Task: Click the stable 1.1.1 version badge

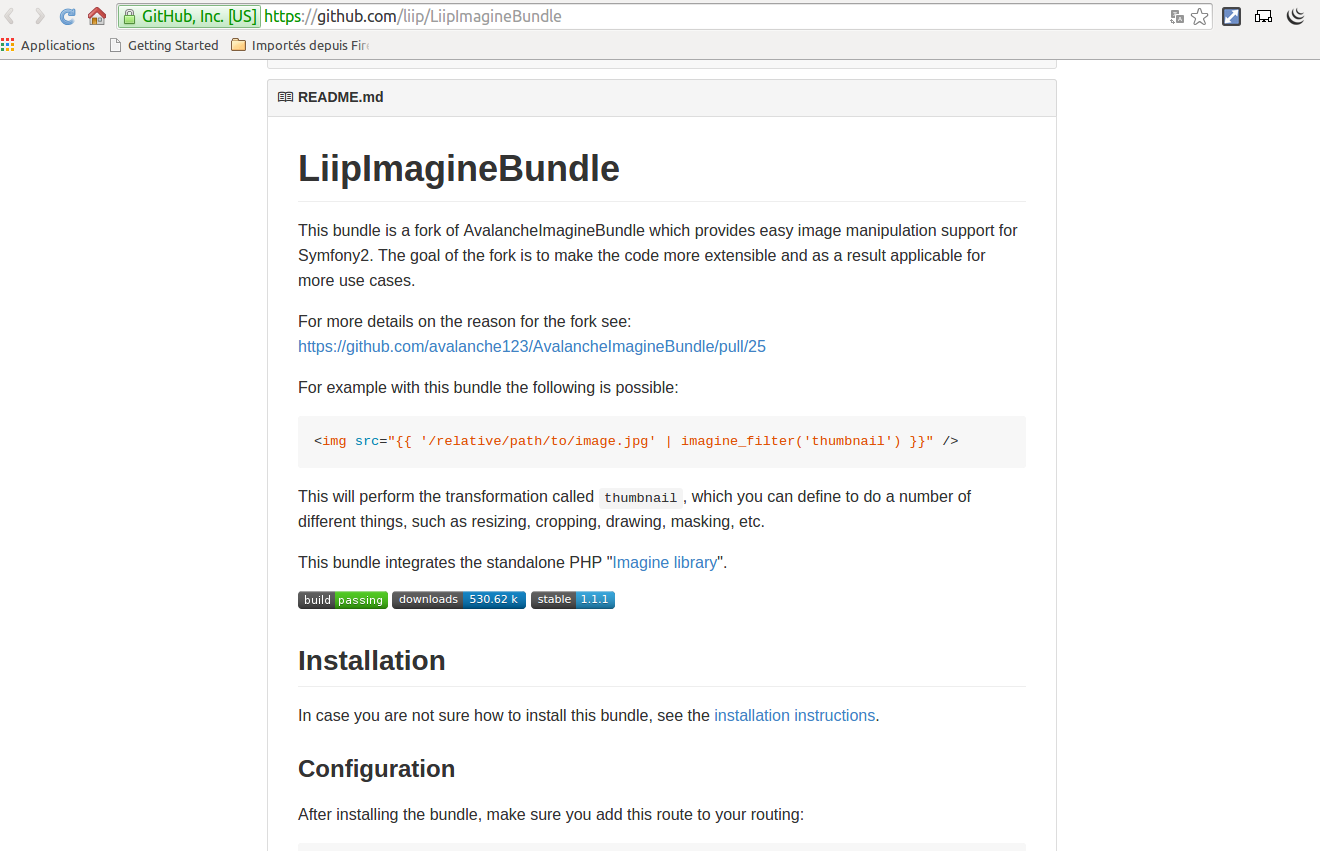Action: click(573, 600)
